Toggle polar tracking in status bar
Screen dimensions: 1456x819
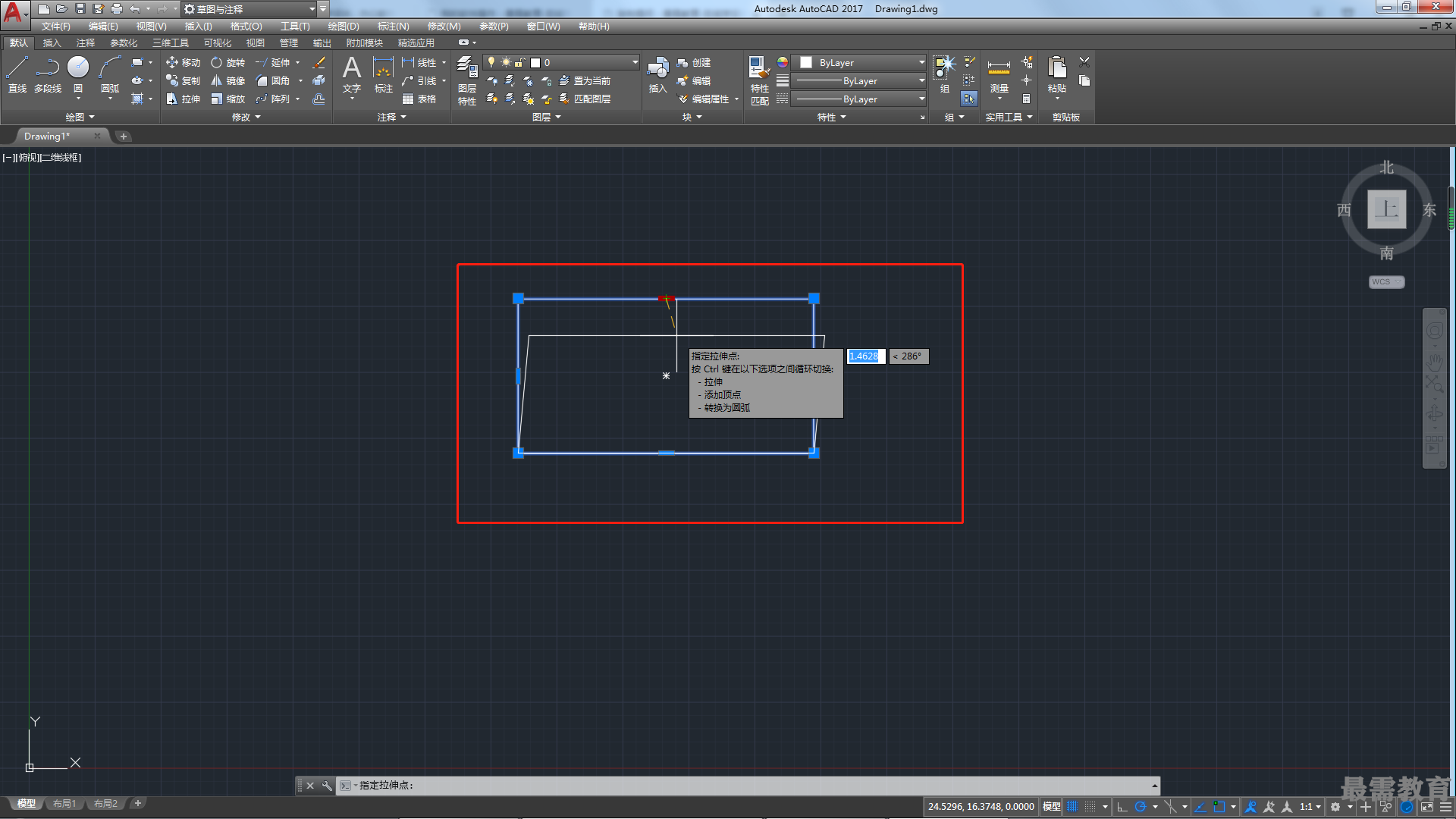click(x=1140, y=807)
